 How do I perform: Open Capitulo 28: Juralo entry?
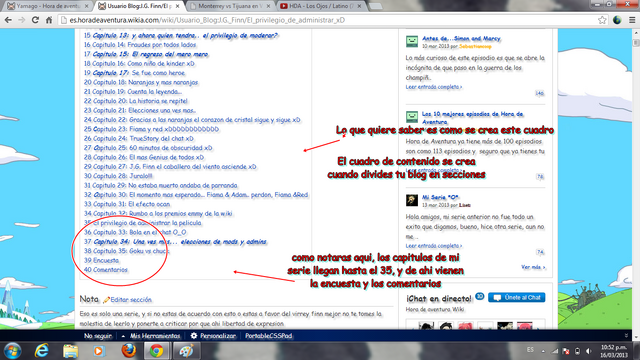tap(118, 176)
